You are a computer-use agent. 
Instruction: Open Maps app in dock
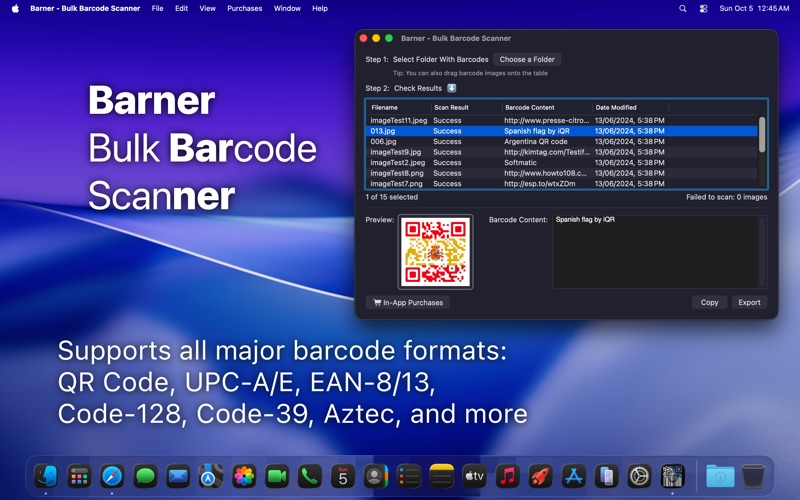click(x=211, y=477)
